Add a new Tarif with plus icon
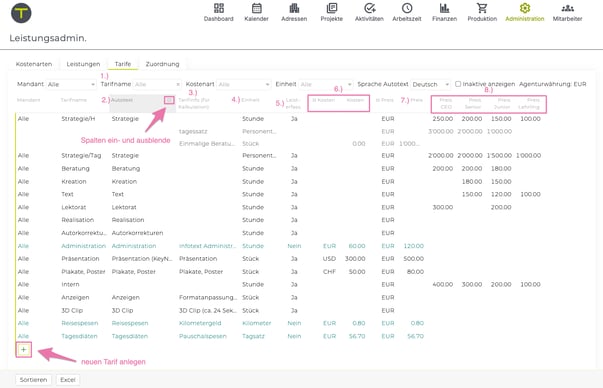Screen dimensions: 603x388 coord(23,350)
